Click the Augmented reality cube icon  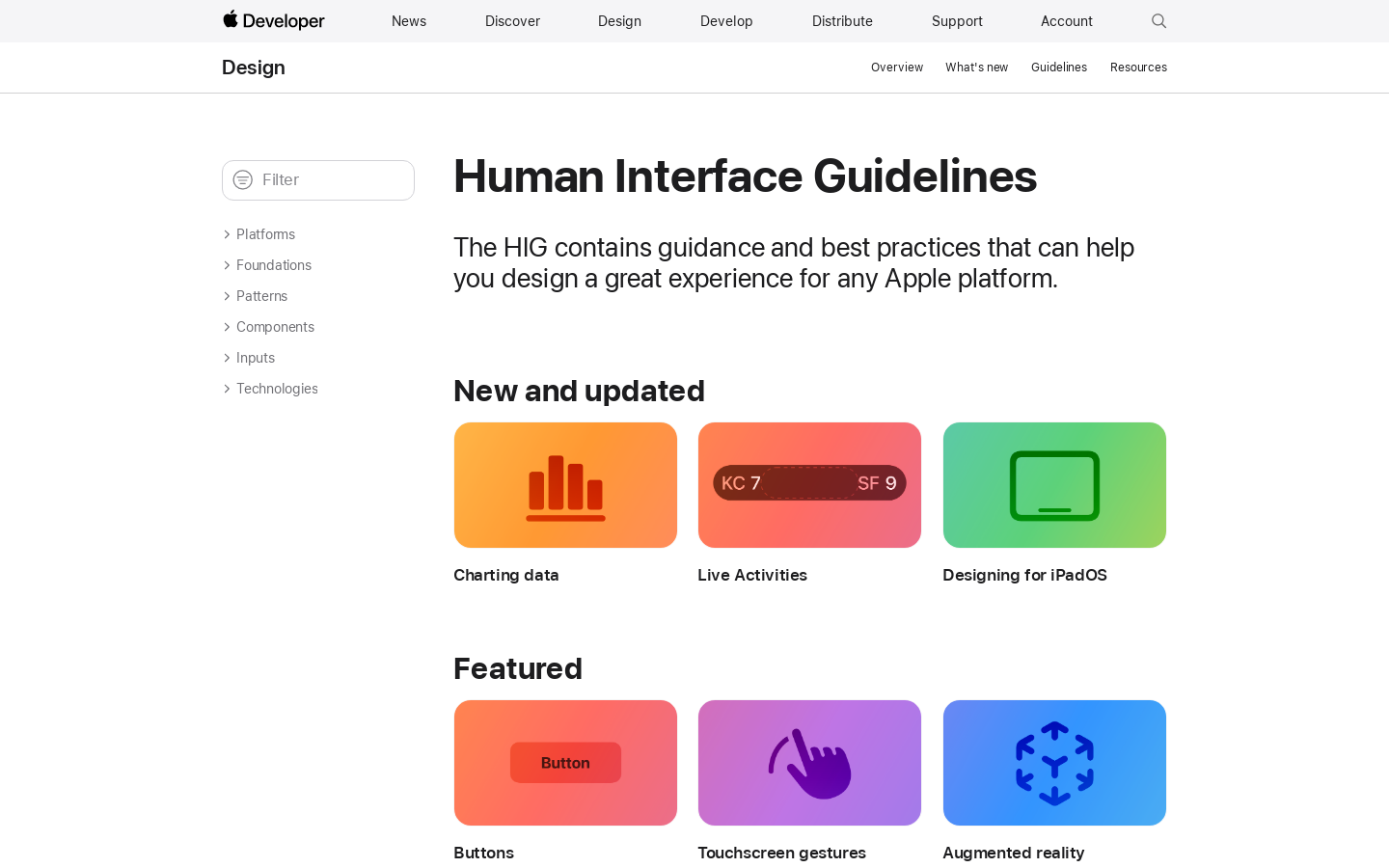1054,763
